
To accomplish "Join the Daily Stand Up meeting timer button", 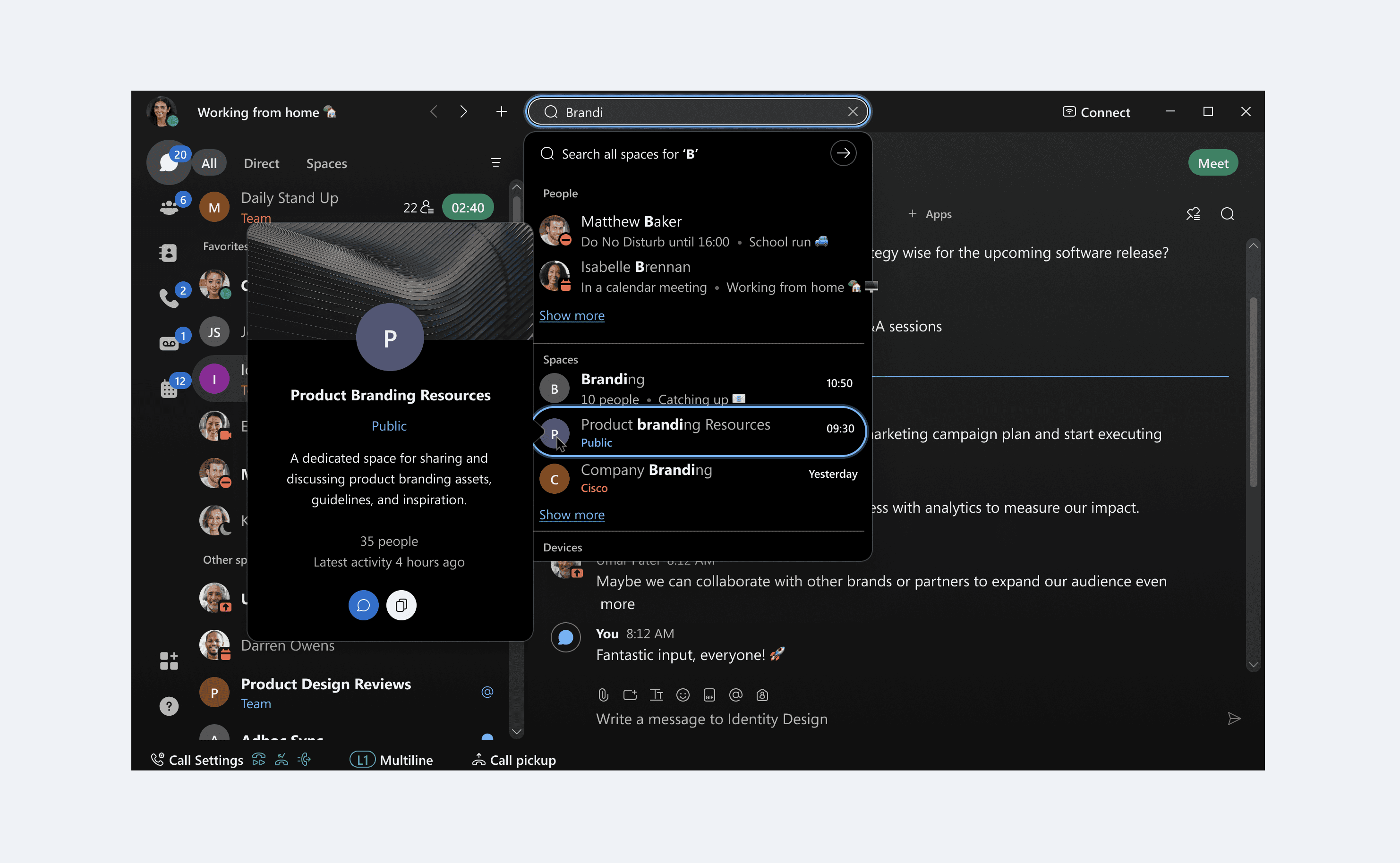I will click(x=468, y=207).
